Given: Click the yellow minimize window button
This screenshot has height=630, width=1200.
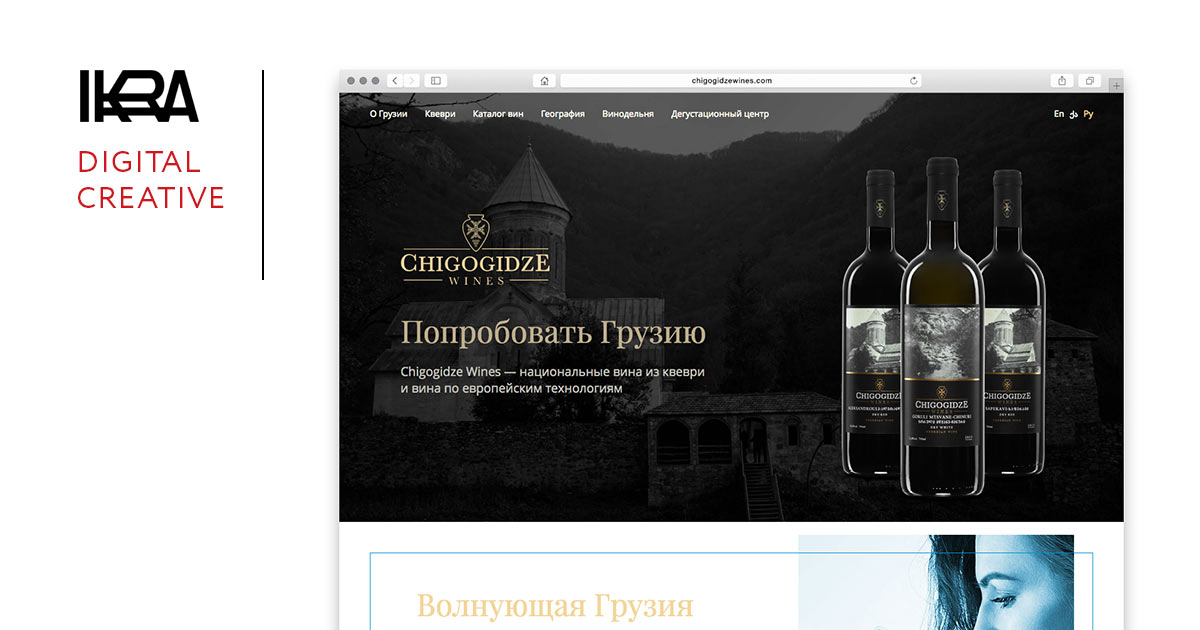Looking at the screenshot, I should pyautogui.click(x=363, y=81).
